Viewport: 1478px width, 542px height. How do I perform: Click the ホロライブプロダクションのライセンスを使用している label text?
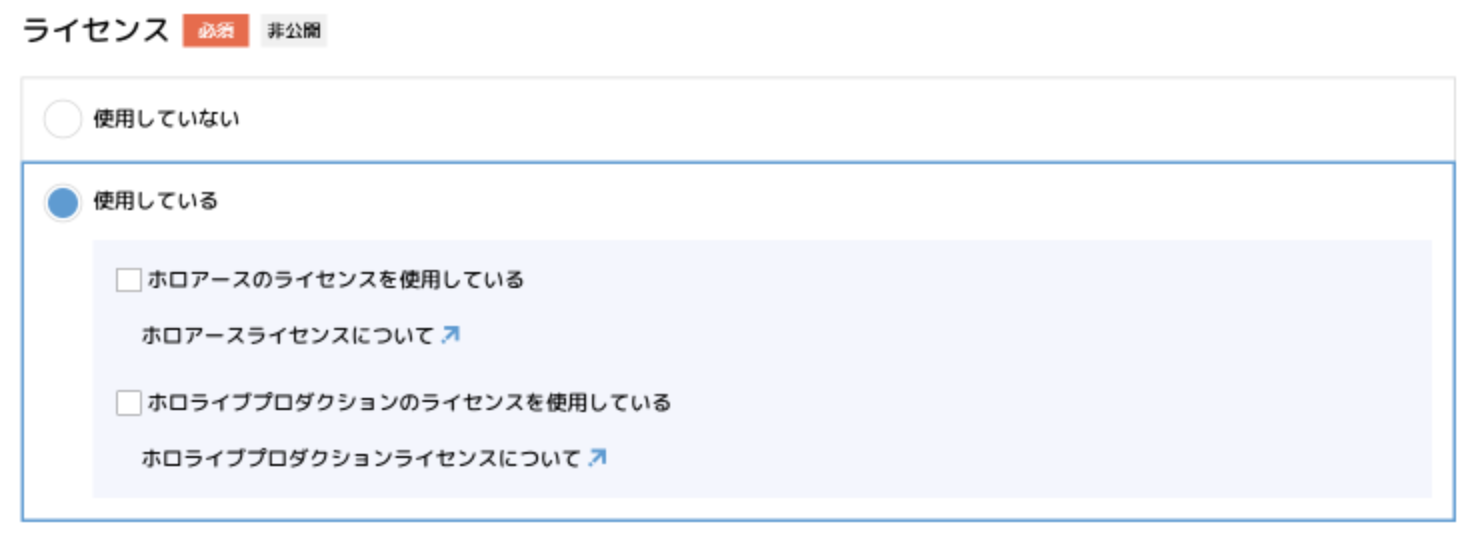409,403
